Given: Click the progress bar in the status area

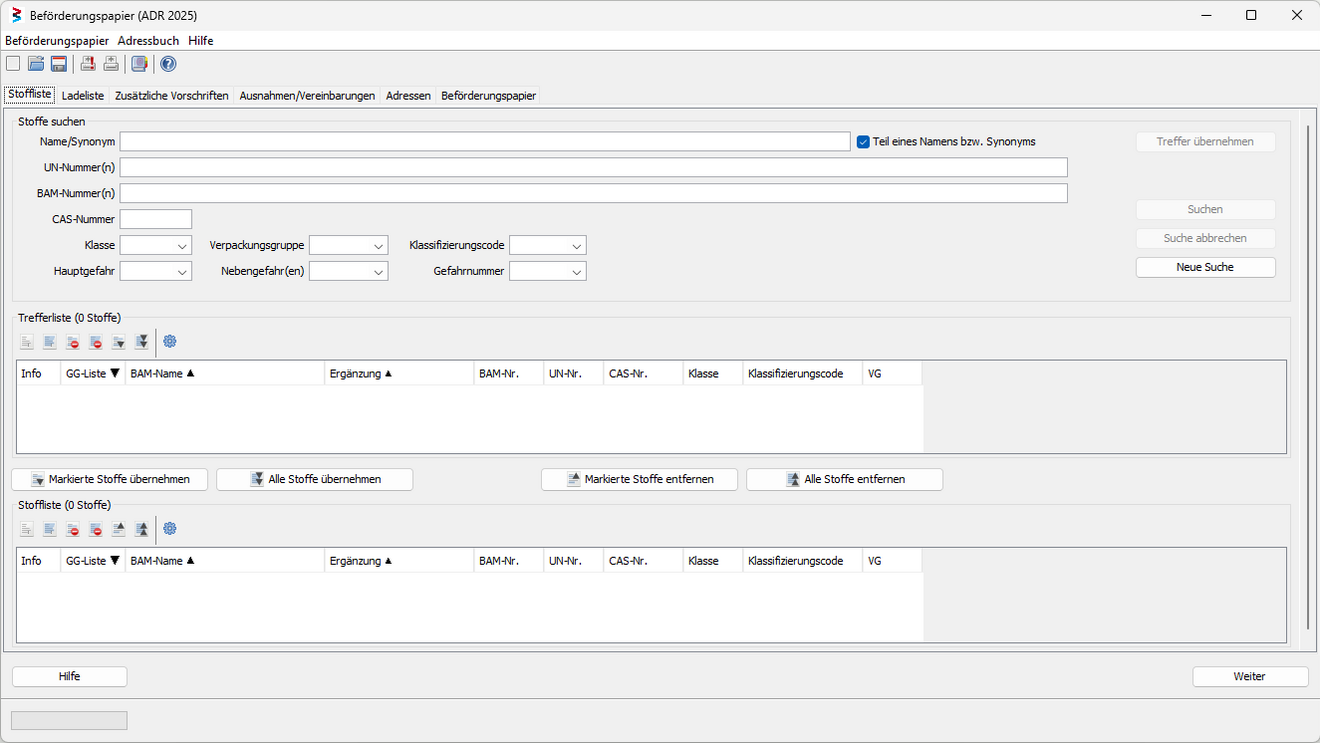Looking at the screenshot, I should [x=69, y=721].
